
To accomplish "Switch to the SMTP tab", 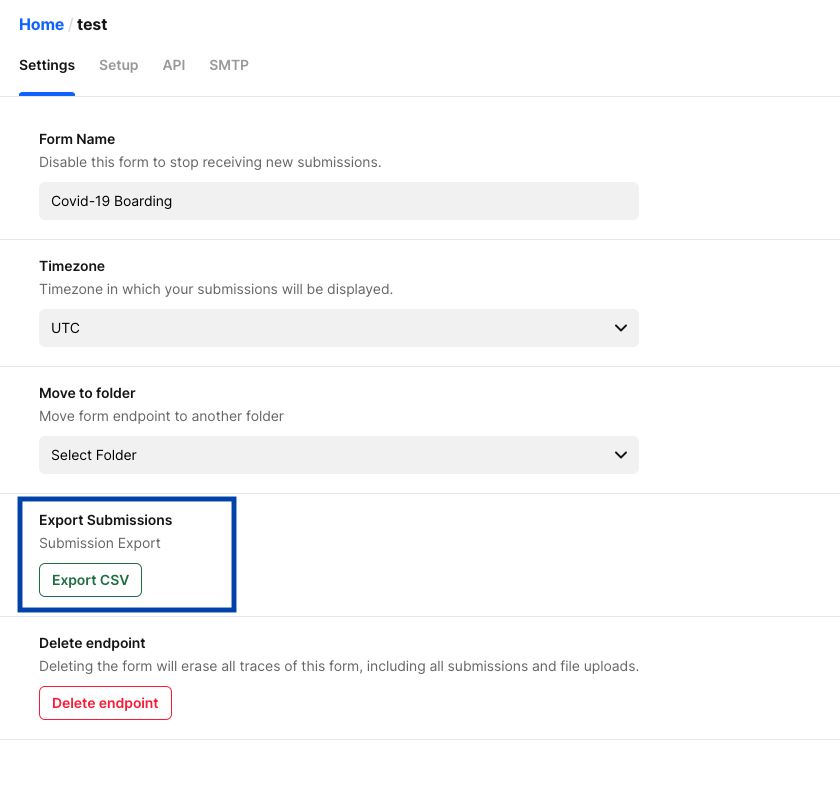I will point(229,65).
